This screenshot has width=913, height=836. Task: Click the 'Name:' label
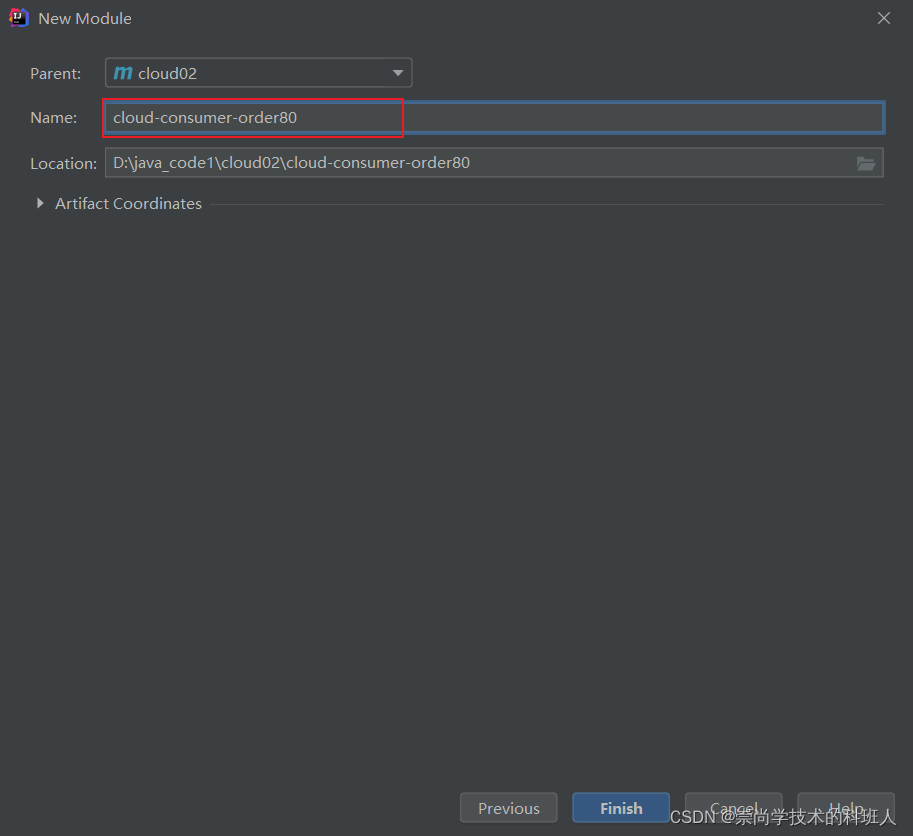click(54, 118)
